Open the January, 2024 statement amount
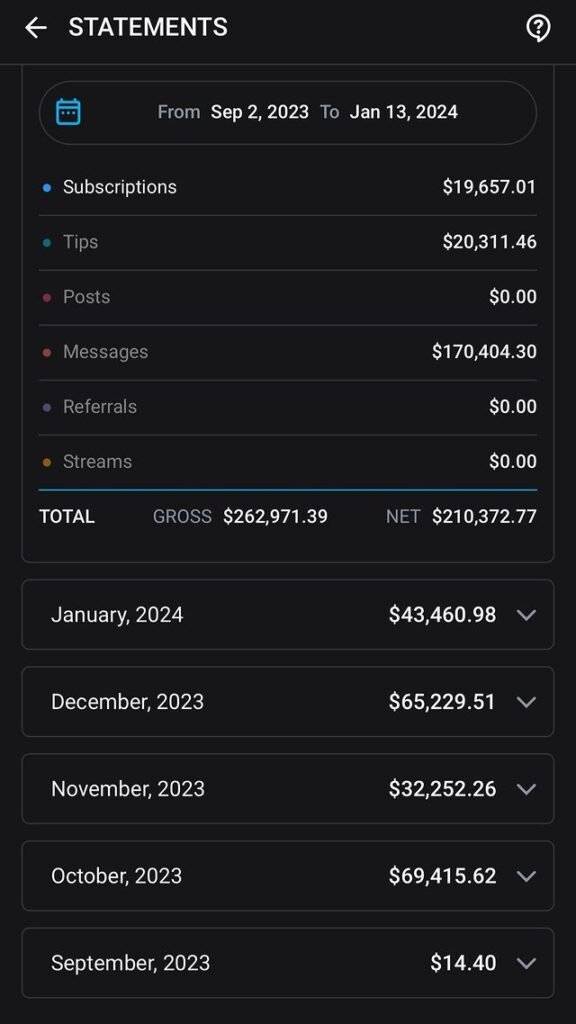The image size is (576, 1024). (442, 615)
